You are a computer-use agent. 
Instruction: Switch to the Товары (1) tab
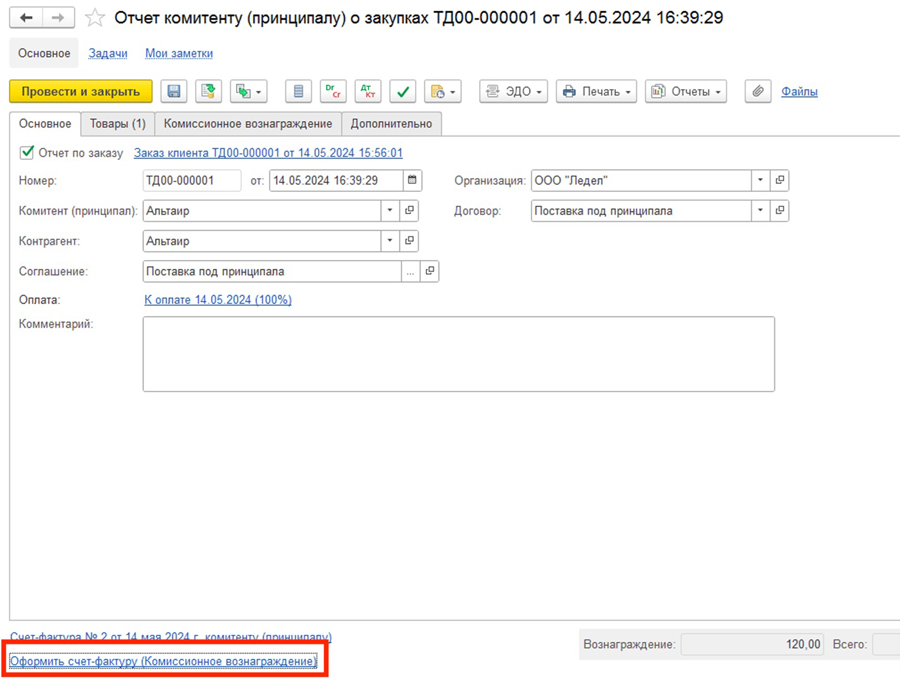pos(117,124)
